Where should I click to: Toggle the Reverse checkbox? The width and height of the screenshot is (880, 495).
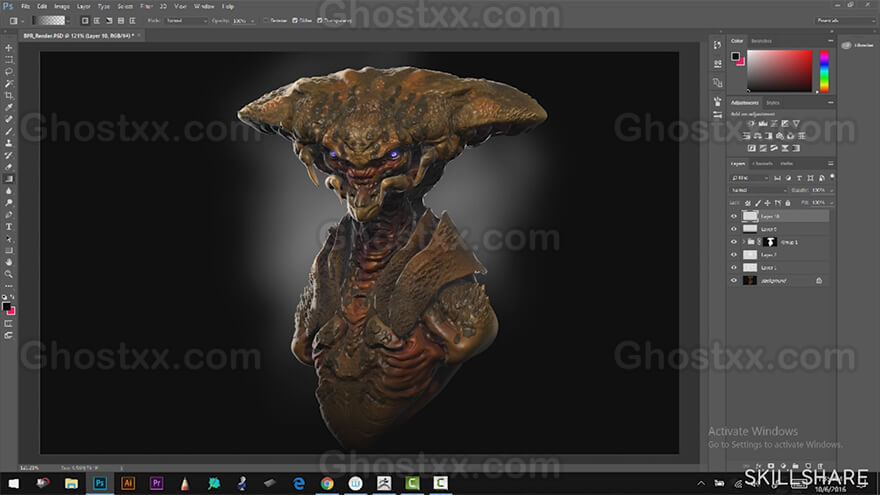pos(266,21)
